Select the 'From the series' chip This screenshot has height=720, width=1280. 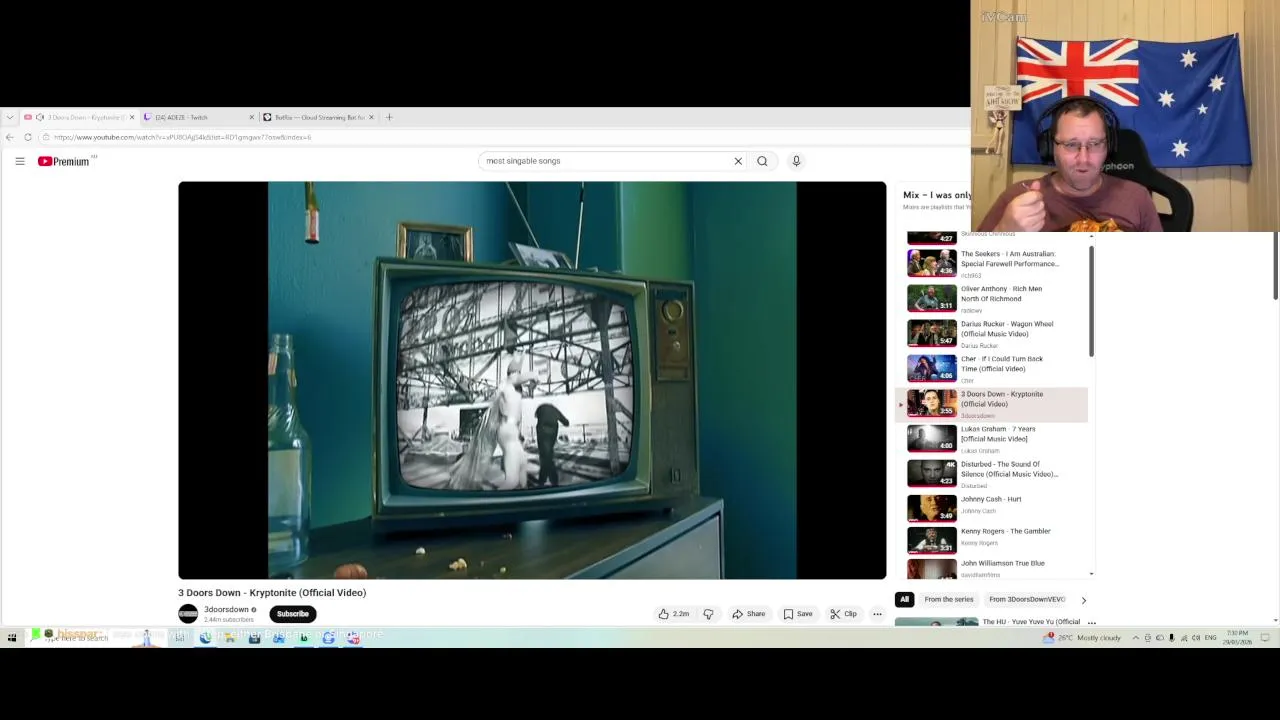(949, 599)
